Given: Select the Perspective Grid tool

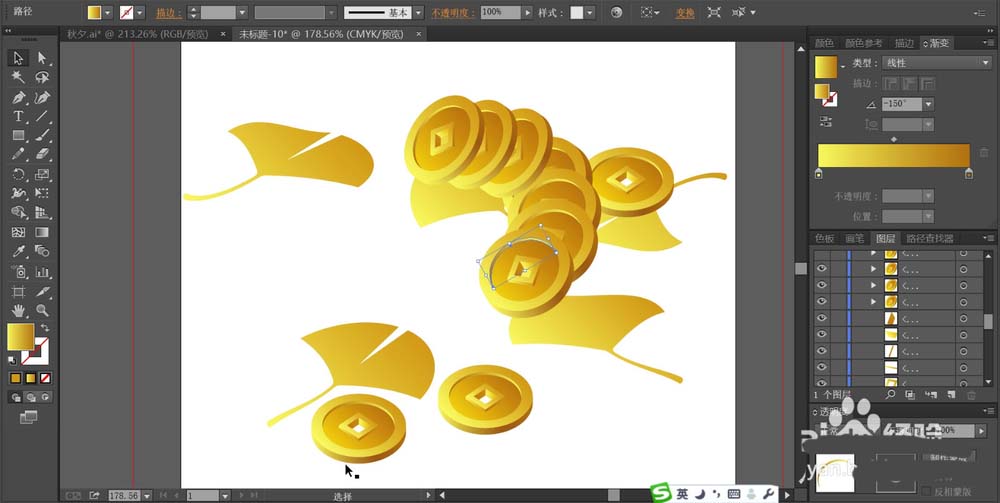Looking at the screenshot, I should pyautogui.click(x=42, y=212).
